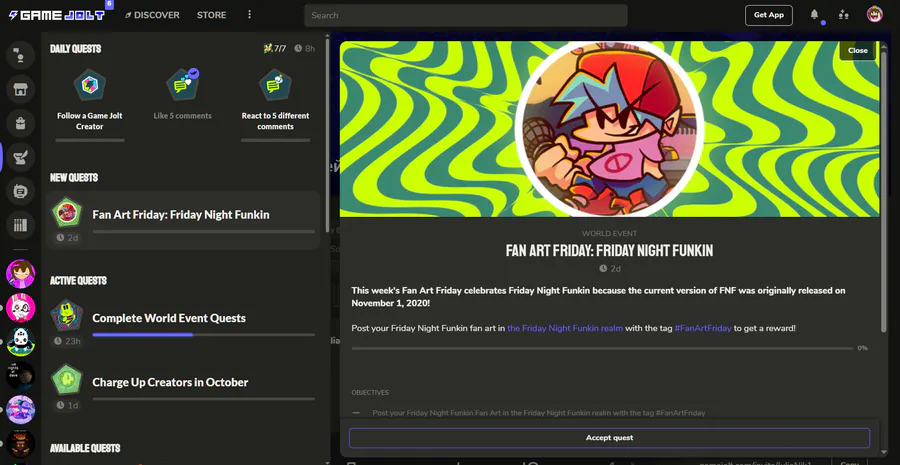Click the Complete World Event Quests progress bar
The image size is (900, 465).
point(203,335)
